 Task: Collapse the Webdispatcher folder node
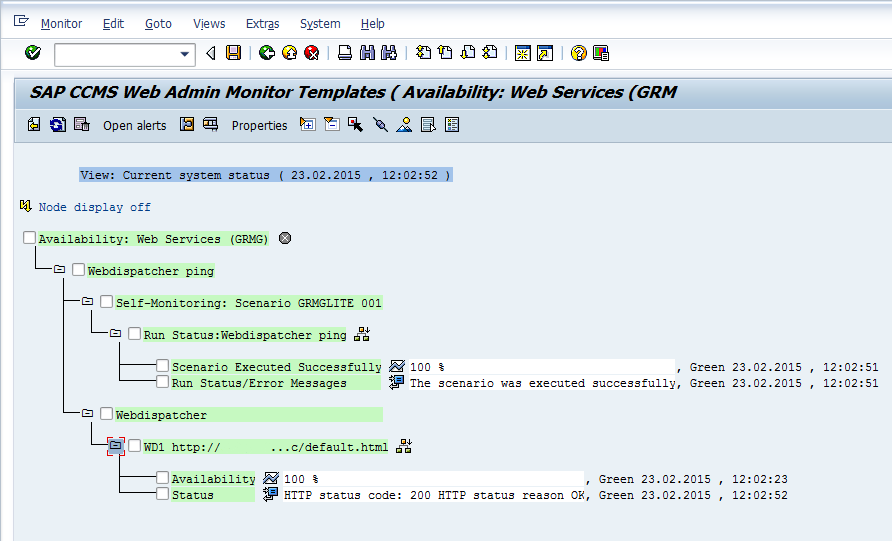(87, 413)
